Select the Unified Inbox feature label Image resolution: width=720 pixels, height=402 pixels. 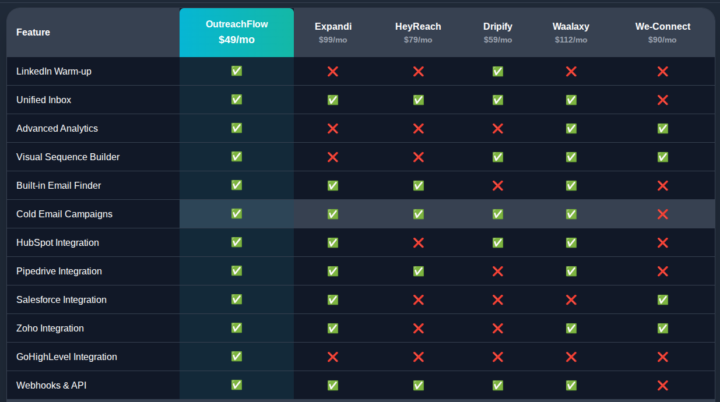click(44, 100)
